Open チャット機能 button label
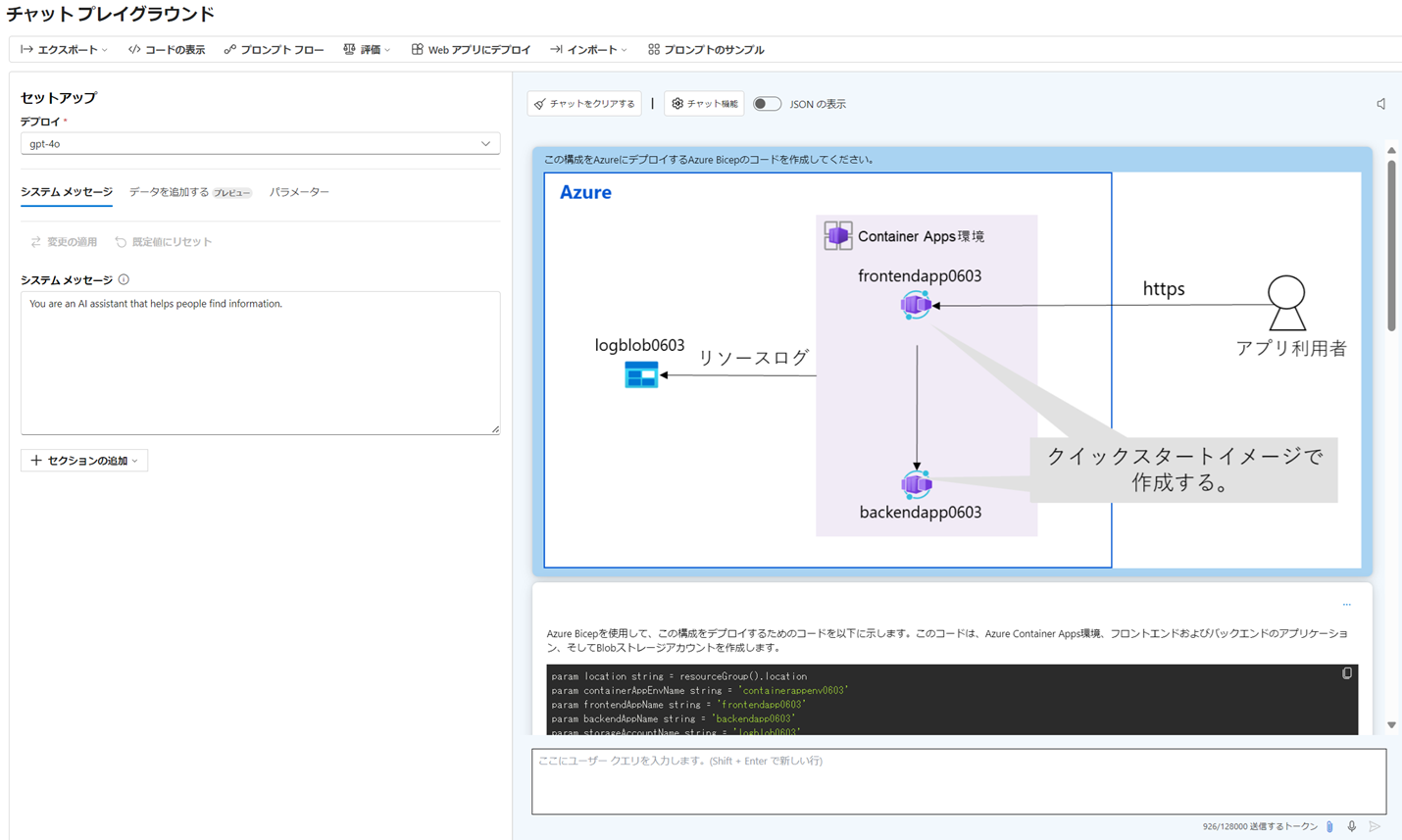 tap(713, 104)
